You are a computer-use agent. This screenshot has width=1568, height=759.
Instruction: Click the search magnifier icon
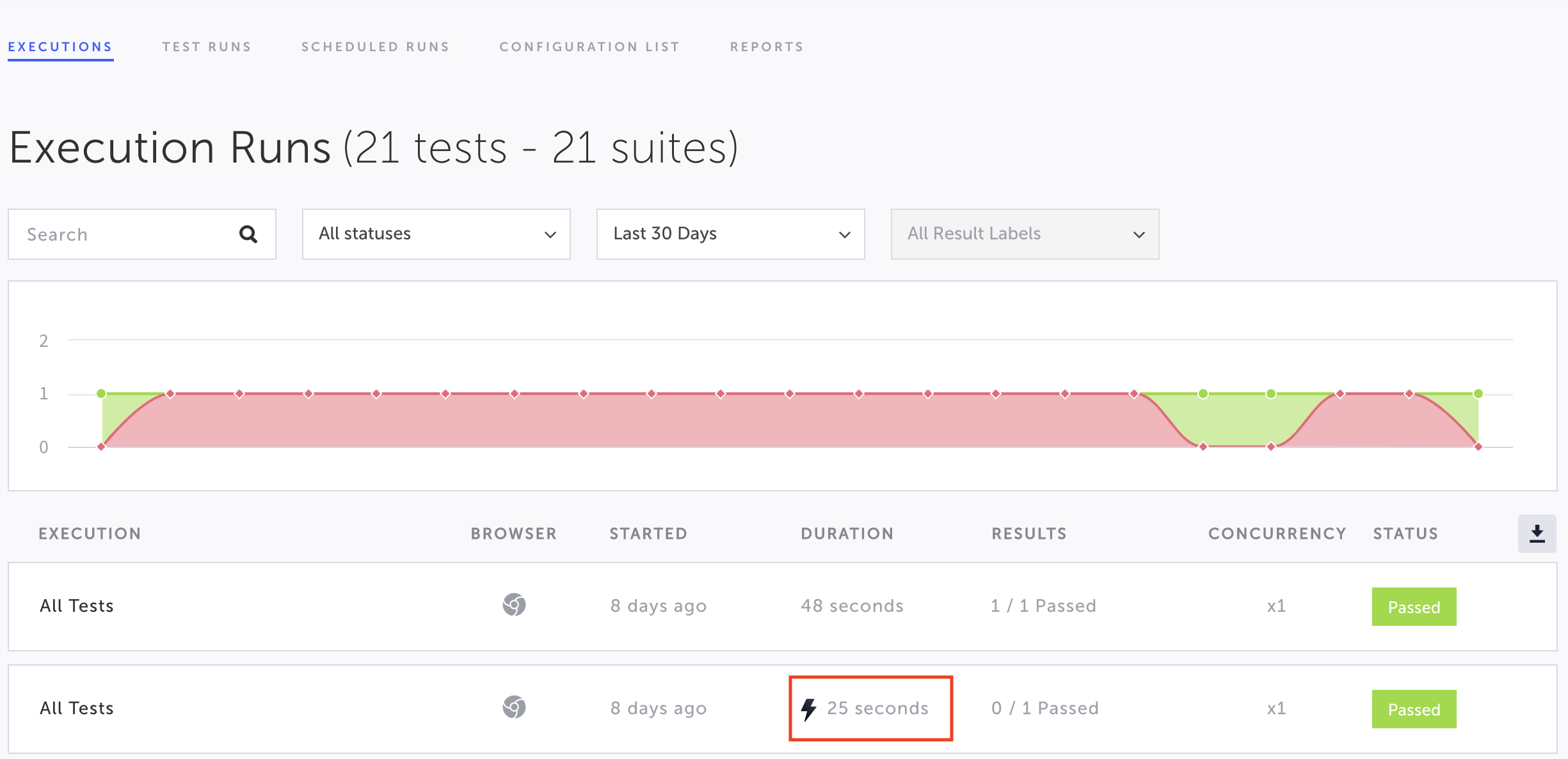(248, 234)
